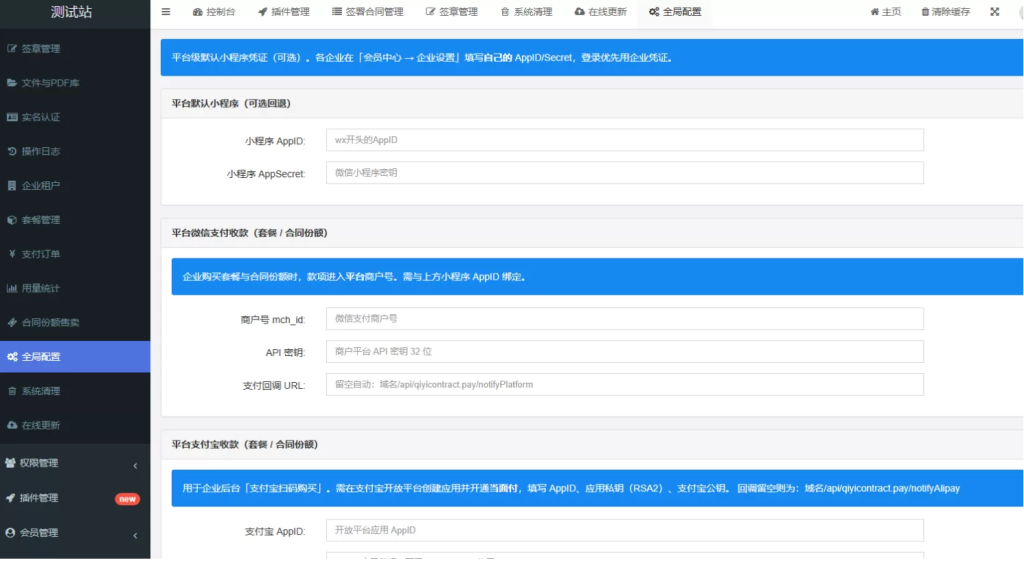Click the 套餐管理 cube icon
This screenshot has width=1024, height=569.
(x=12, y=219)
